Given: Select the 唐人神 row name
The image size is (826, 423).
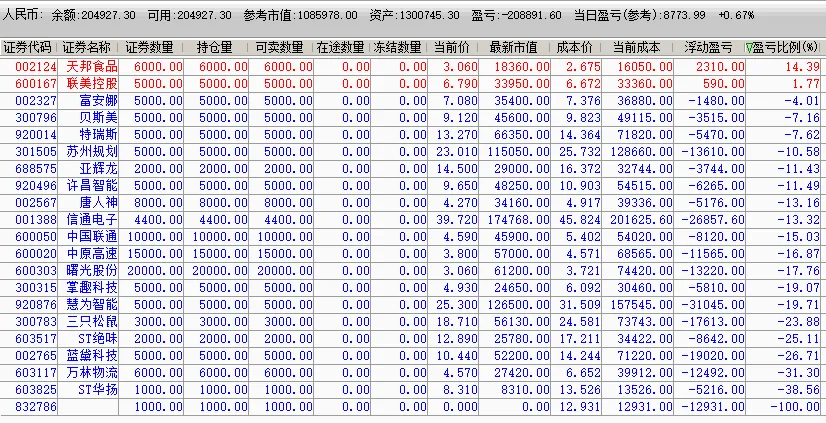Looking at the screenshot, I should click(99, 202).
